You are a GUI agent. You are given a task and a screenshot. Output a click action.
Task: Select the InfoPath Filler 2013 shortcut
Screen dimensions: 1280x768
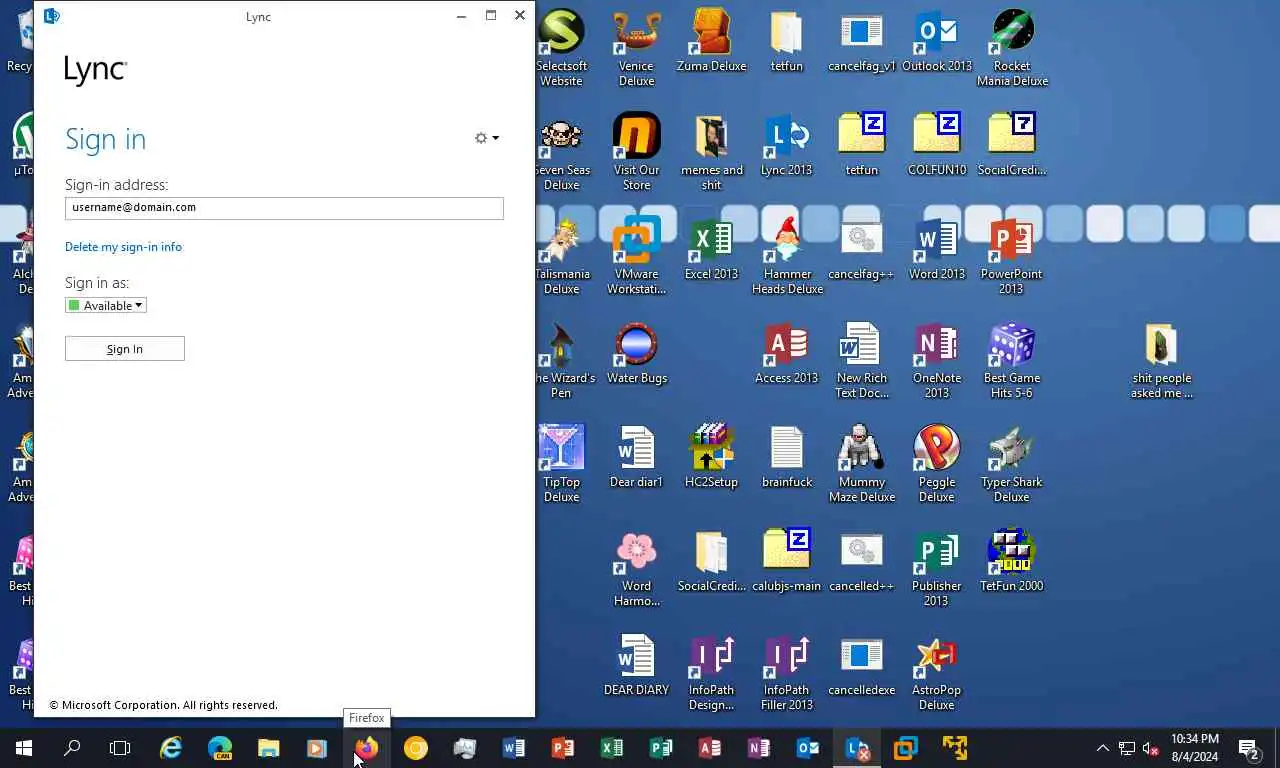(786, 672)
